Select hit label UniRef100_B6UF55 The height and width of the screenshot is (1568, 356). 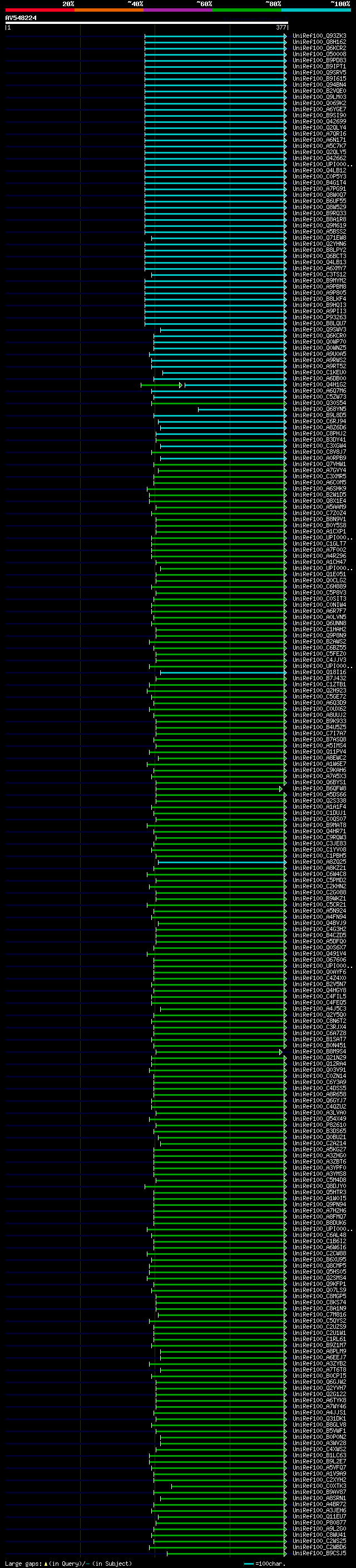click(x=319, y=201)
